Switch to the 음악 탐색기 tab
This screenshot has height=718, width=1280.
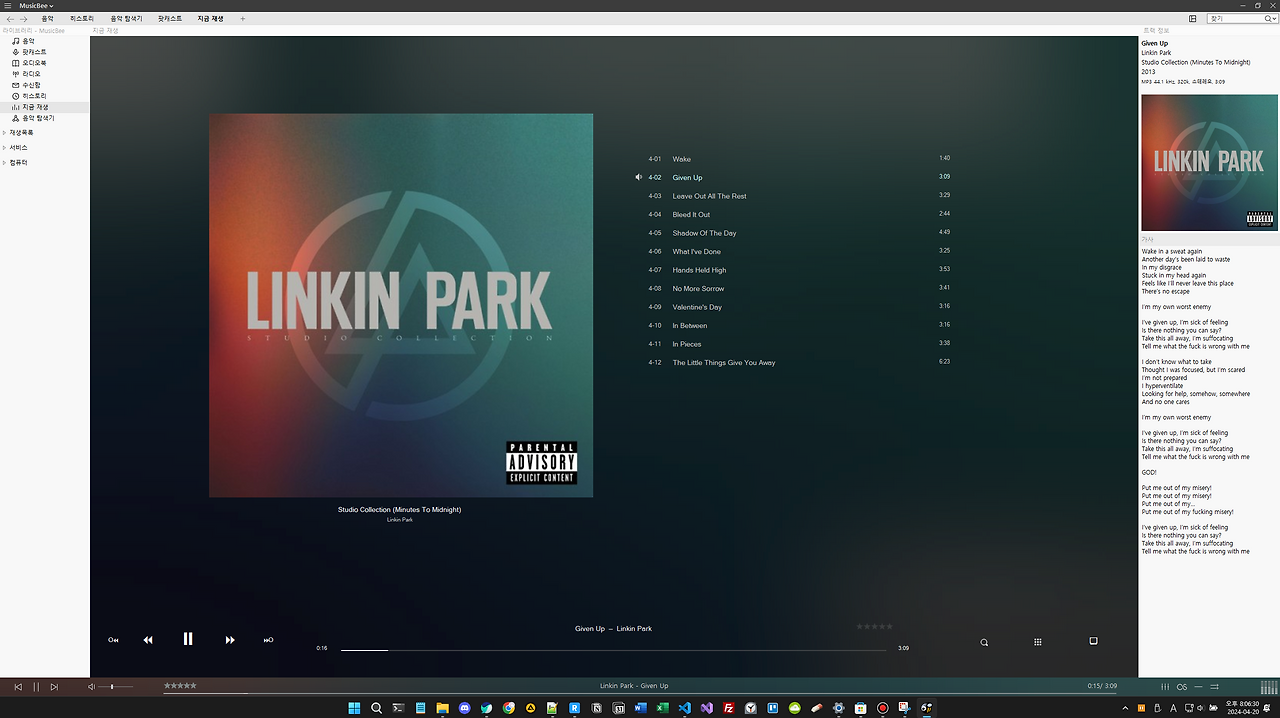coord(126,19)
